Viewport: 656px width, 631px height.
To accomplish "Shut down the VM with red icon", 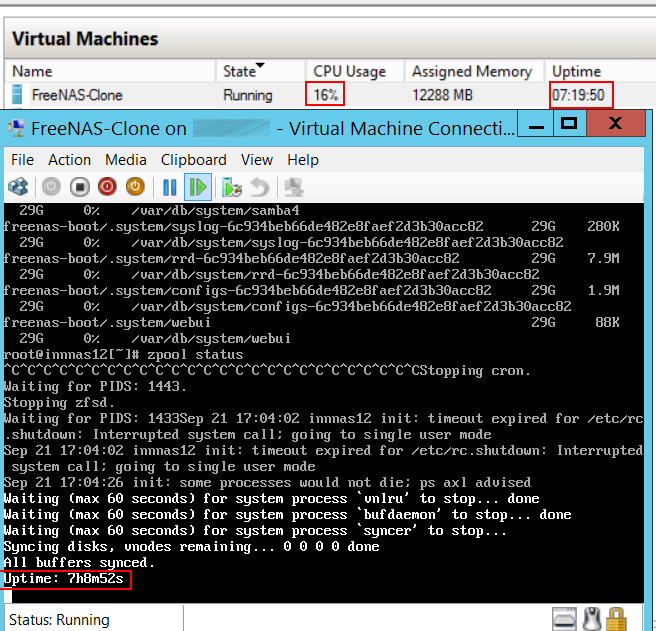I will coord(107,187).
